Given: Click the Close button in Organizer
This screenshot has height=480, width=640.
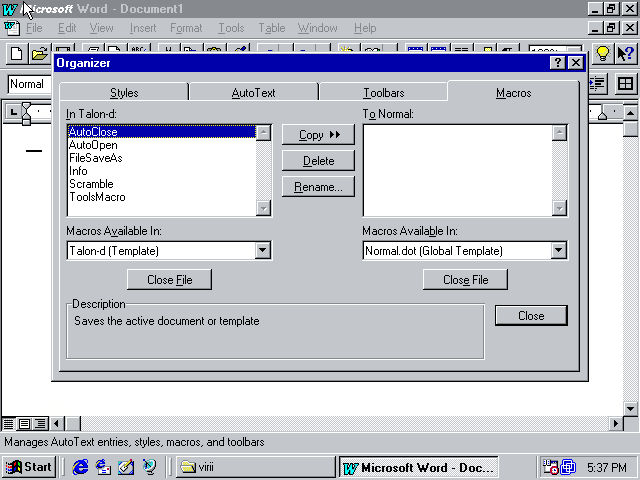Looking at the screenshot, I should pyautogui.click(x=531, y=316).
